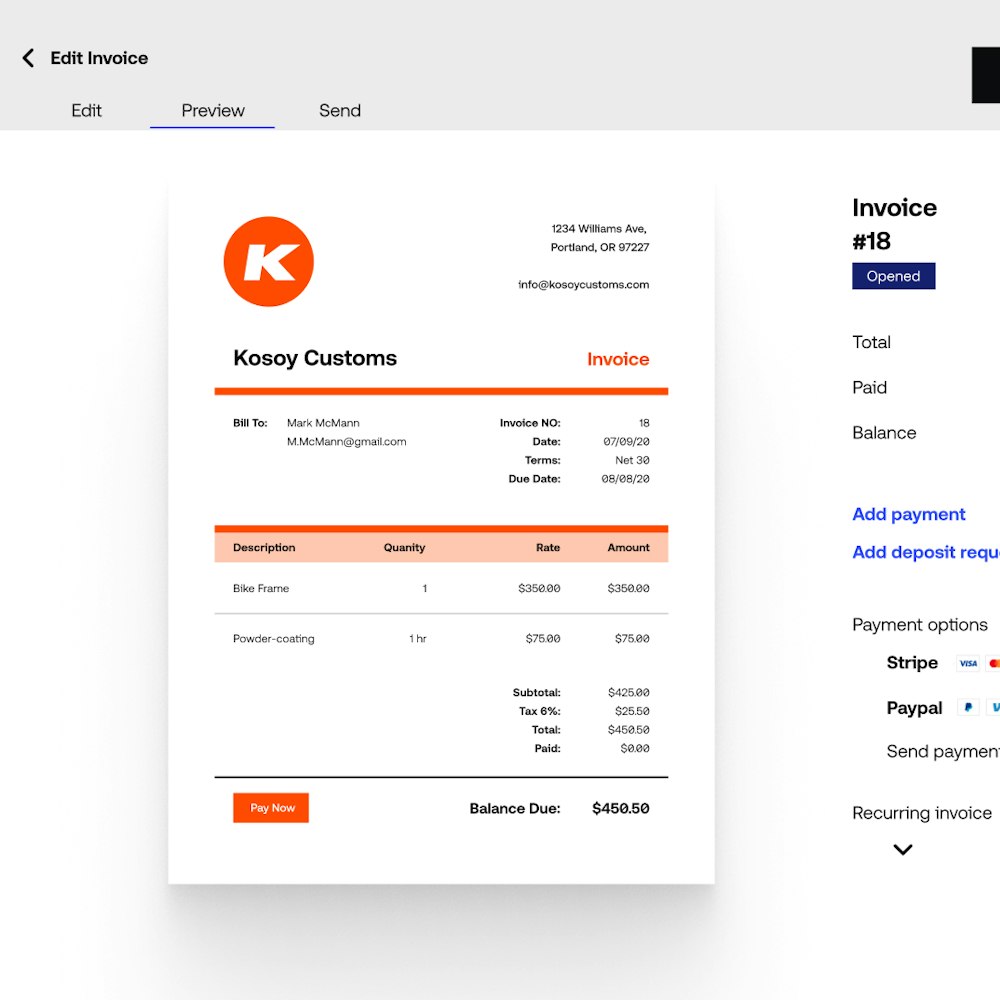1000x1000 pixels.
Task: Click the Mastercard icon in the Stripe row
Action: coord(993,663)
